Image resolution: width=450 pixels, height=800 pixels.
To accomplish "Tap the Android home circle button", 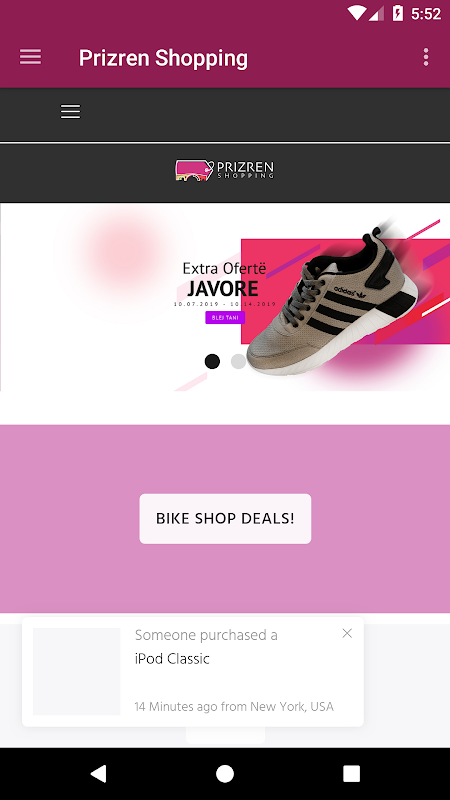I will [x=224, y=774].
